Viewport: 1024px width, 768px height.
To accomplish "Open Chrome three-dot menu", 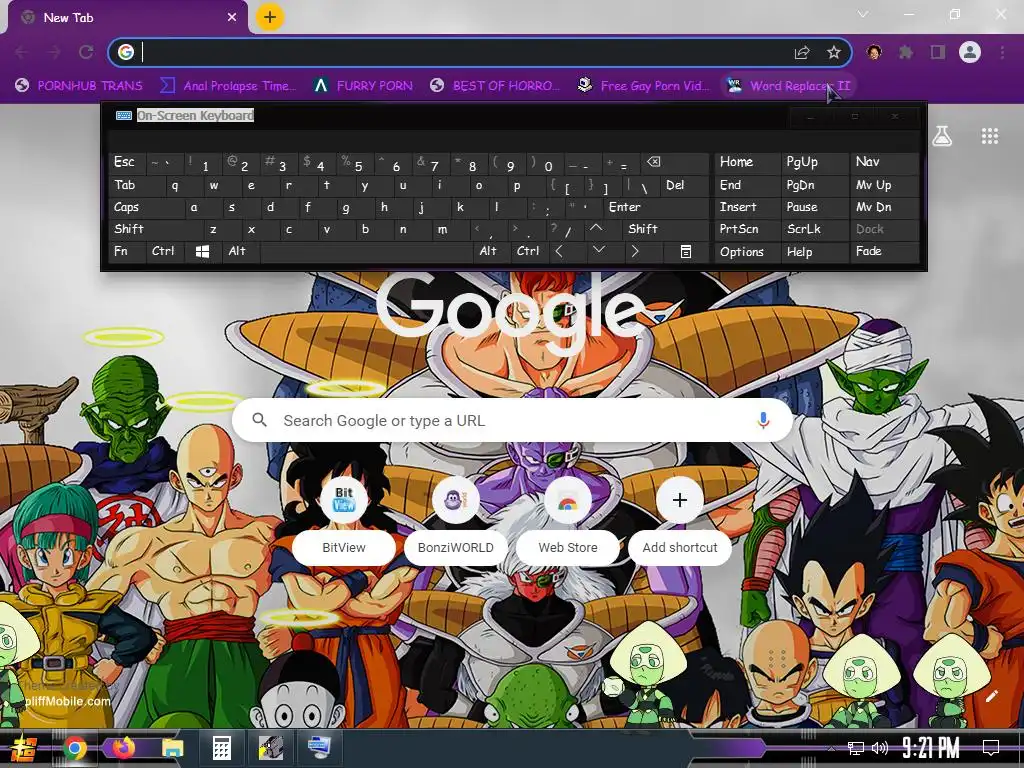I will tap(1002, 52).
